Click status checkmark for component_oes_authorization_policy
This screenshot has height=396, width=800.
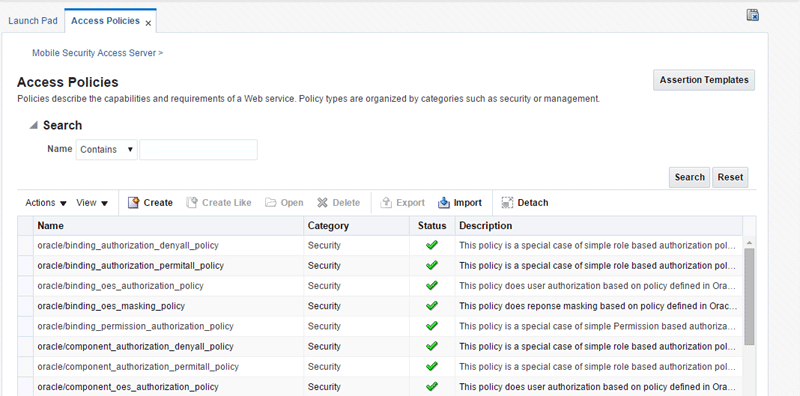click(432, 386)
